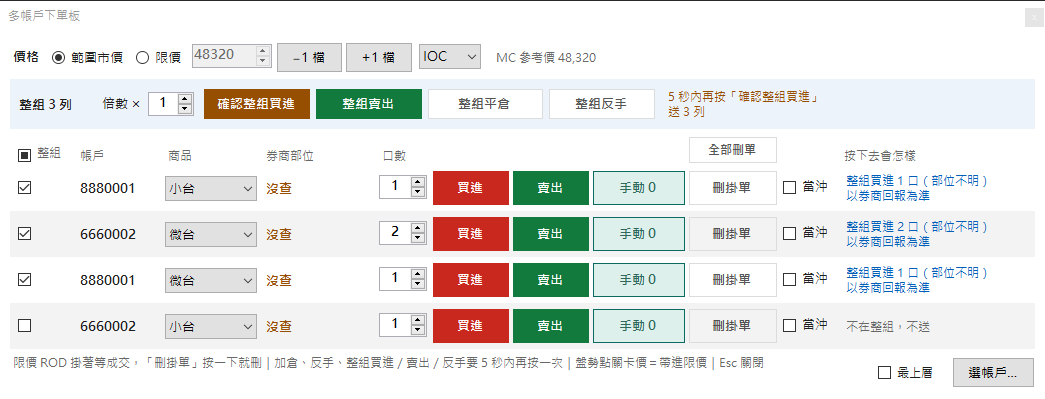Click 手動 0 in the 8880001 小台 row
The image size is (1045, 399).
638,188
